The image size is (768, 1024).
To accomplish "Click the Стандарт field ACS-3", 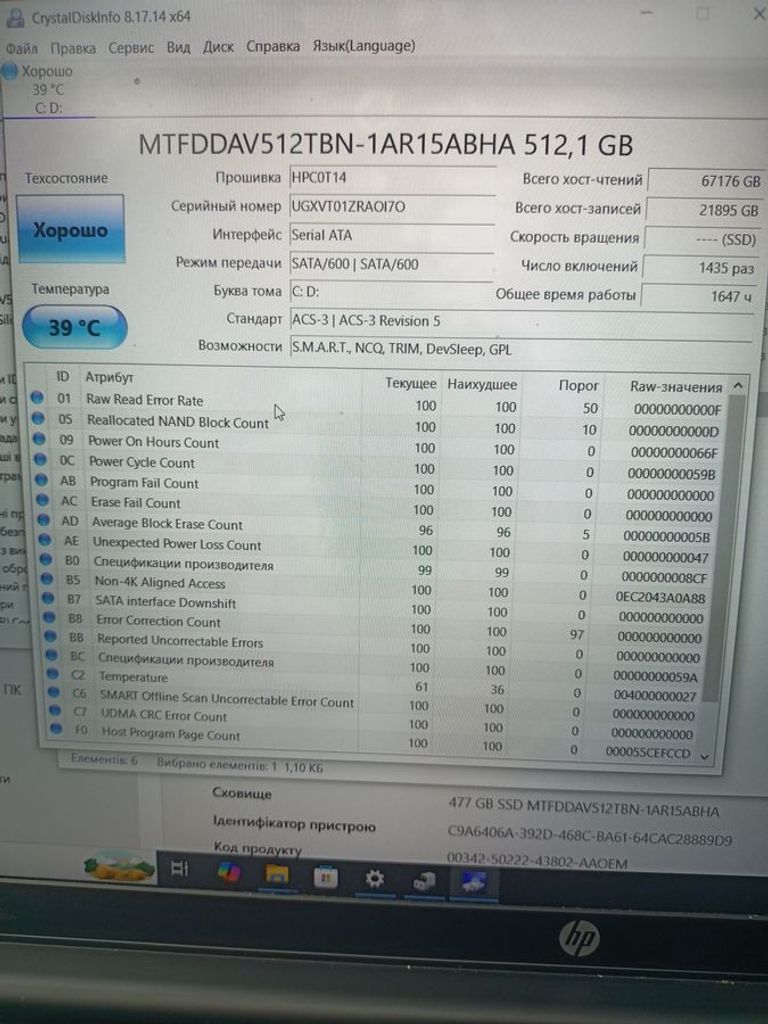I will point(521,321).
